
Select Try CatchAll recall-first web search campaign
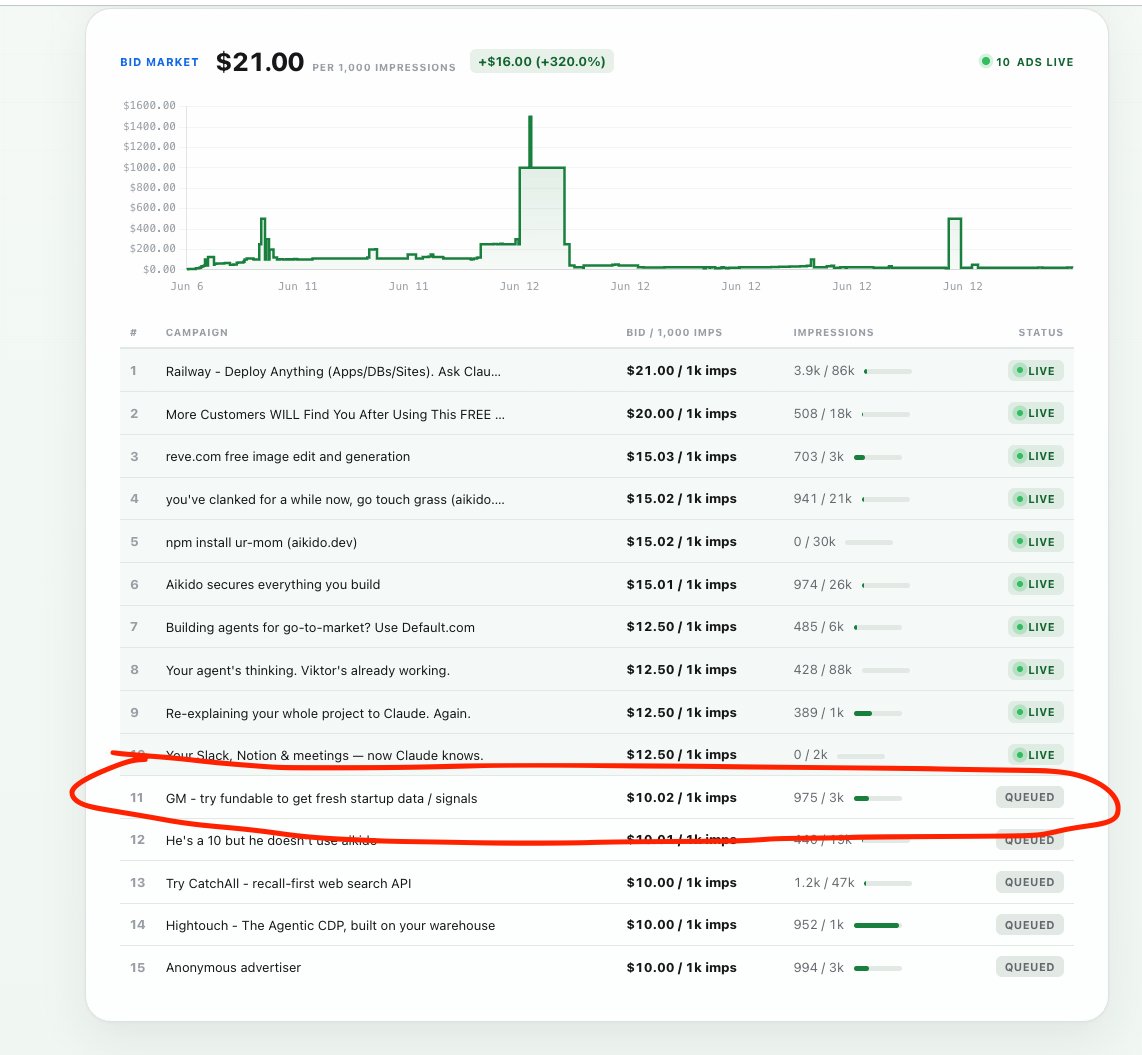coord(288,883)
